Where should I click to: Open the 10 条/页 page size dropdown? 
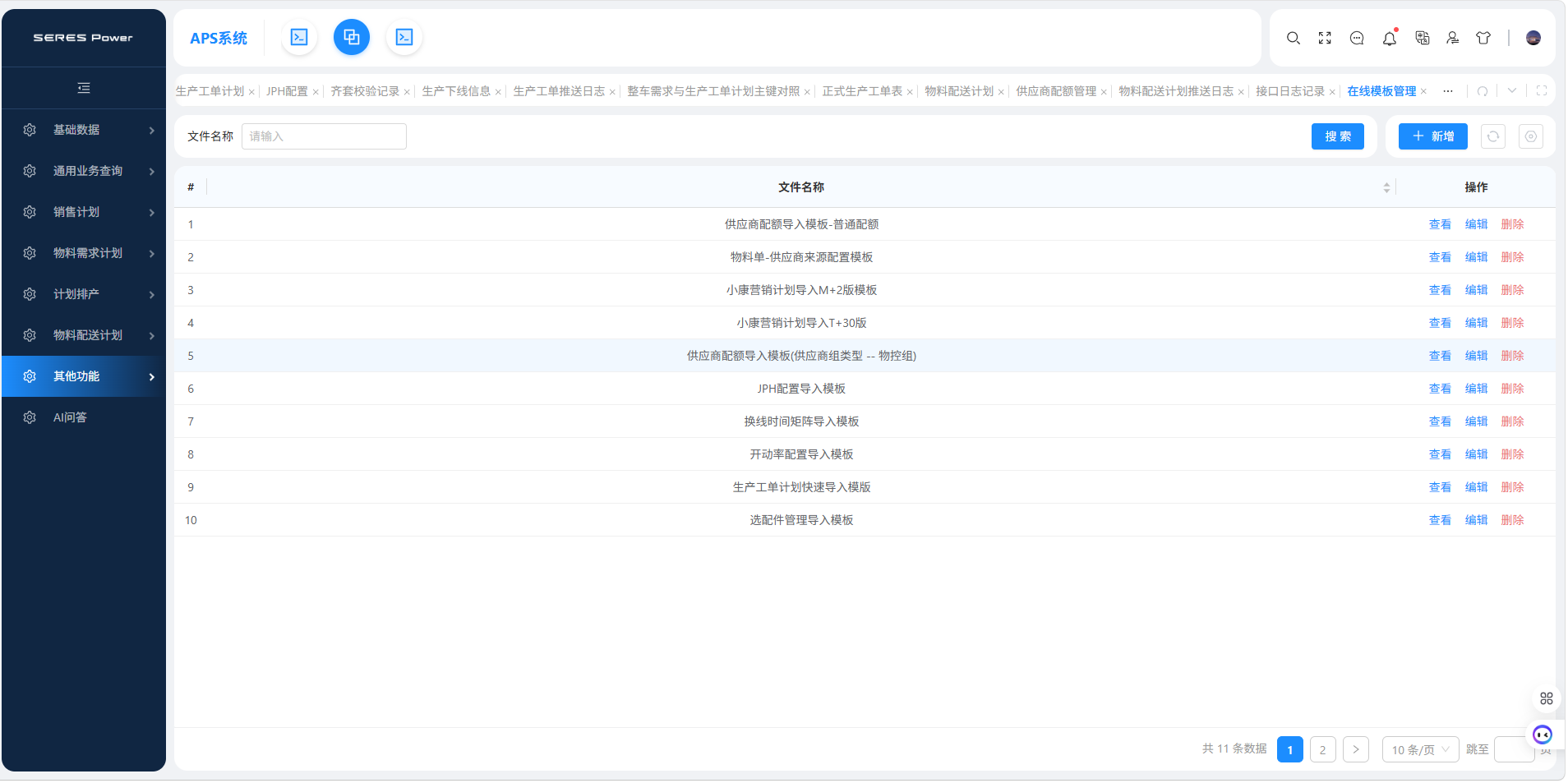click(1420, 749)
